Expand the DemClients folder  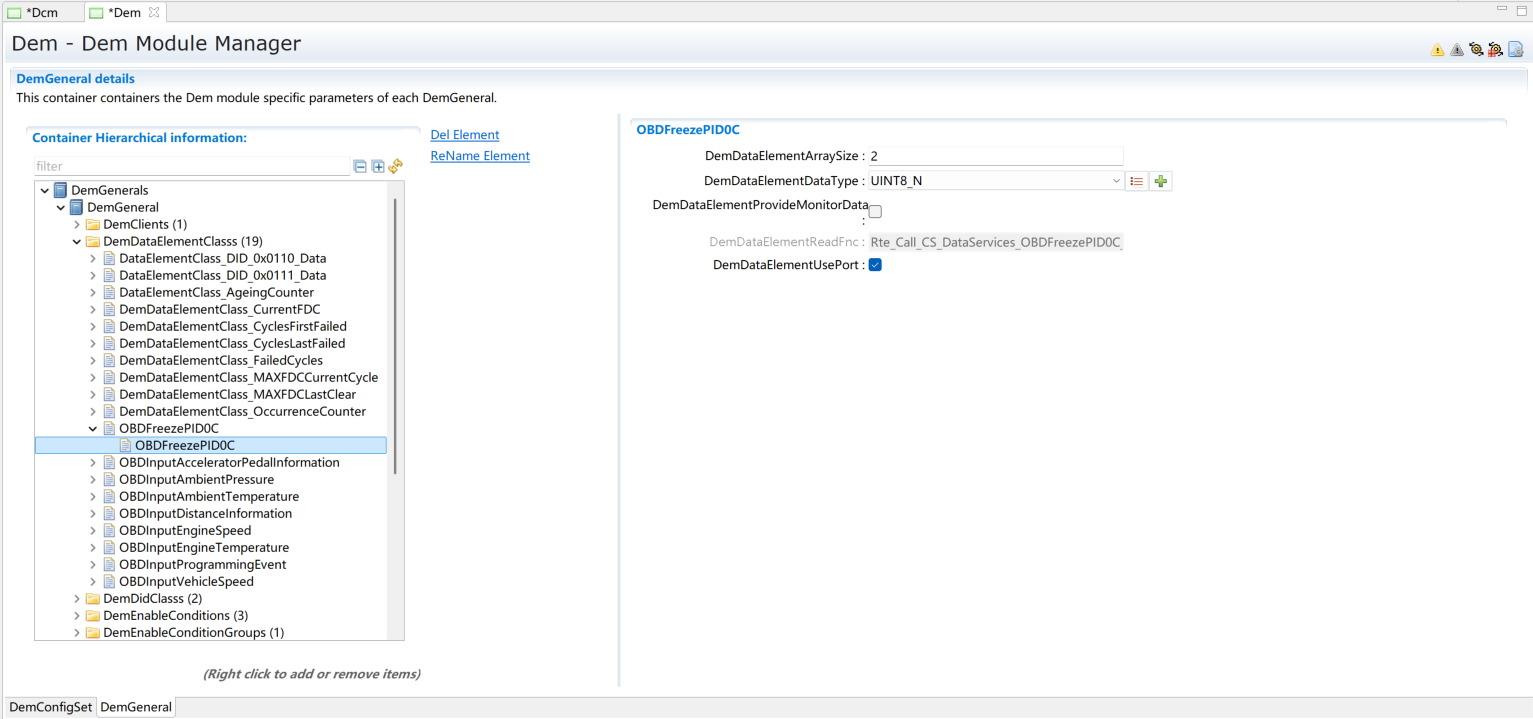coord(77,224)
